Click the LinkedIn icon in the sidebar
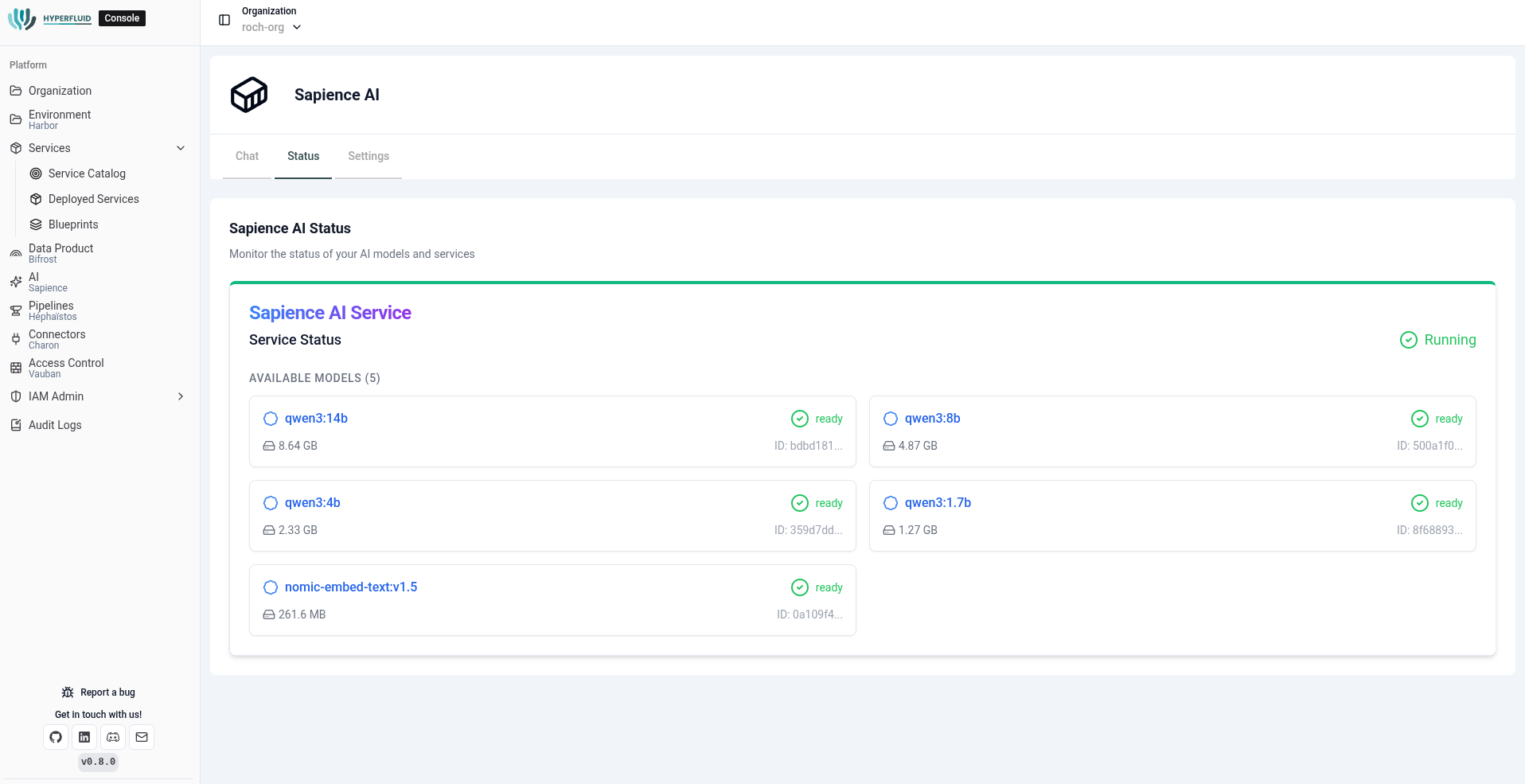 [84, 737]
